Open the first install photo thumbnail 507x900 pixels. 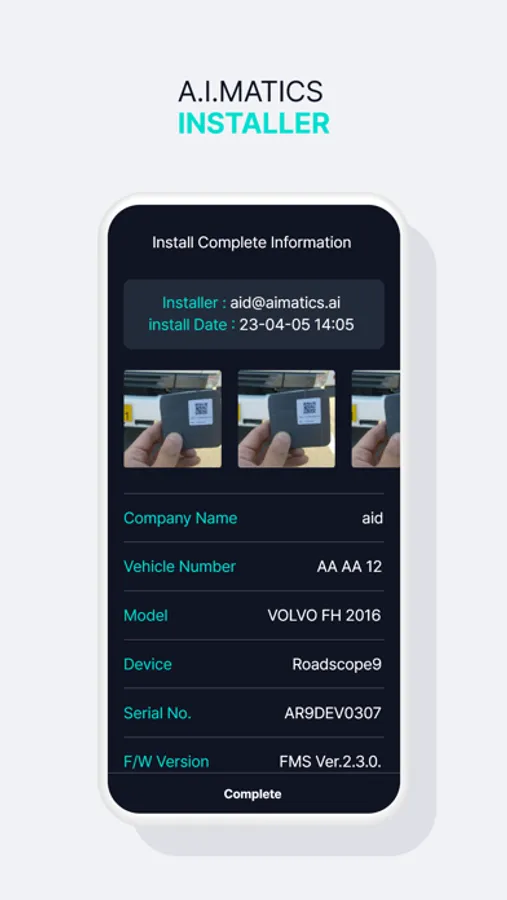172,418
